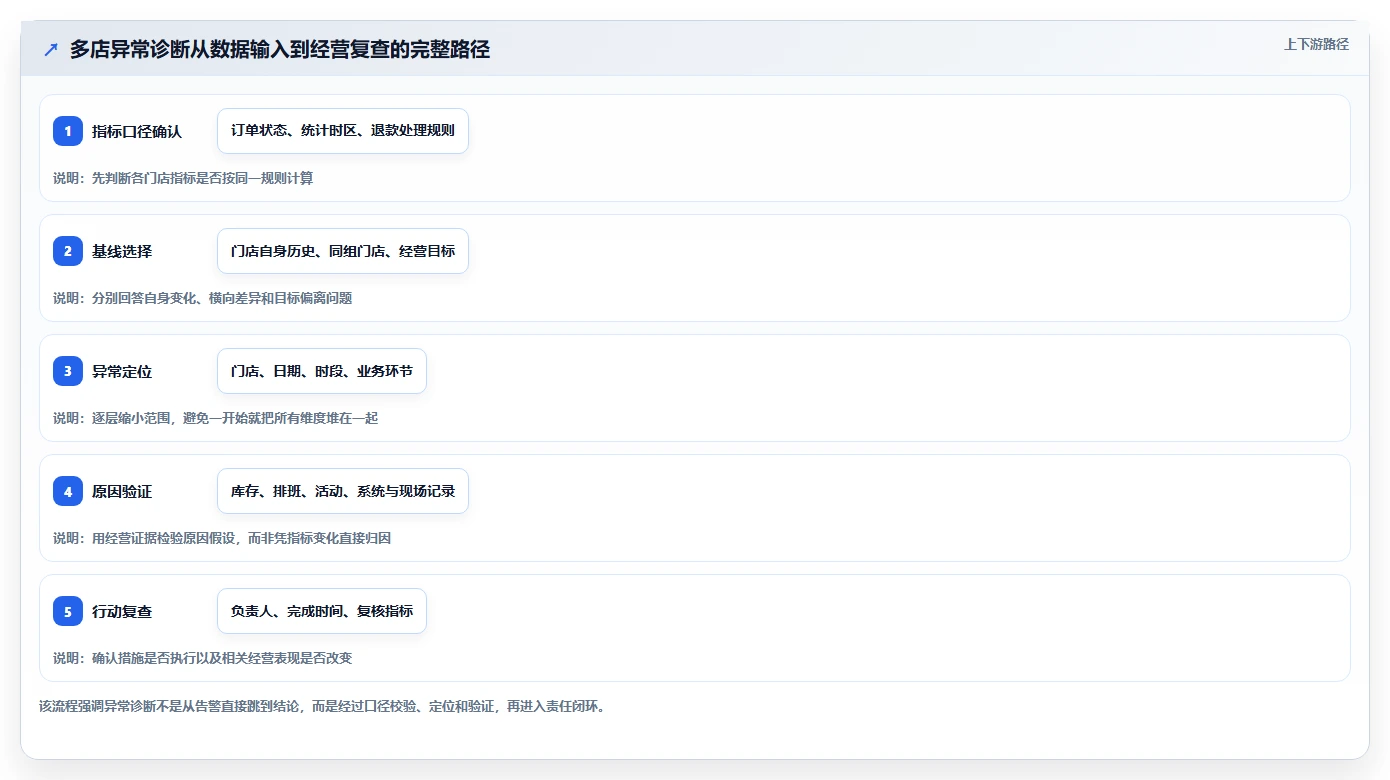Click step number badge 4
Viewport: 1390px width, 780px height.
(x=68, y=491)
